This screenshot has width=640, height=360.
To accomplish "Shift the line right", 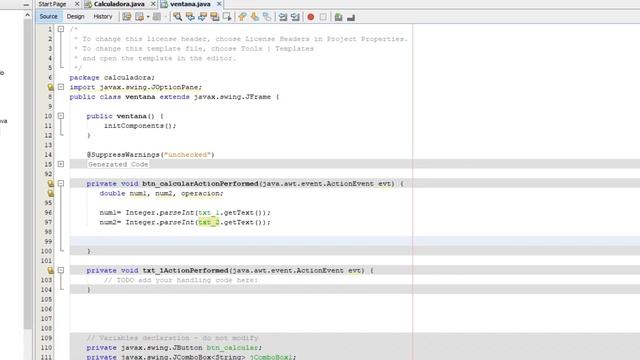I will click(295, 17).
